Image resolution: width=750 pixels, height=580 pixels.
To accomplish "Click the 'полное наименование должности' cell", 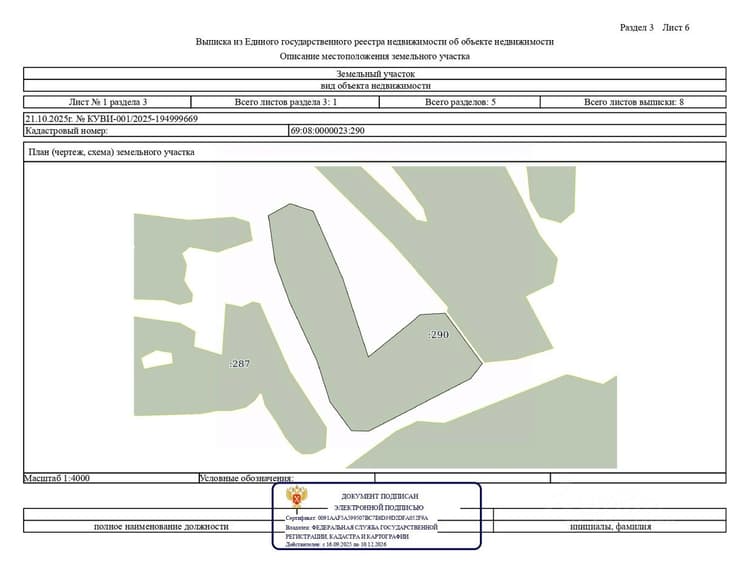I will tap(161, 526).
